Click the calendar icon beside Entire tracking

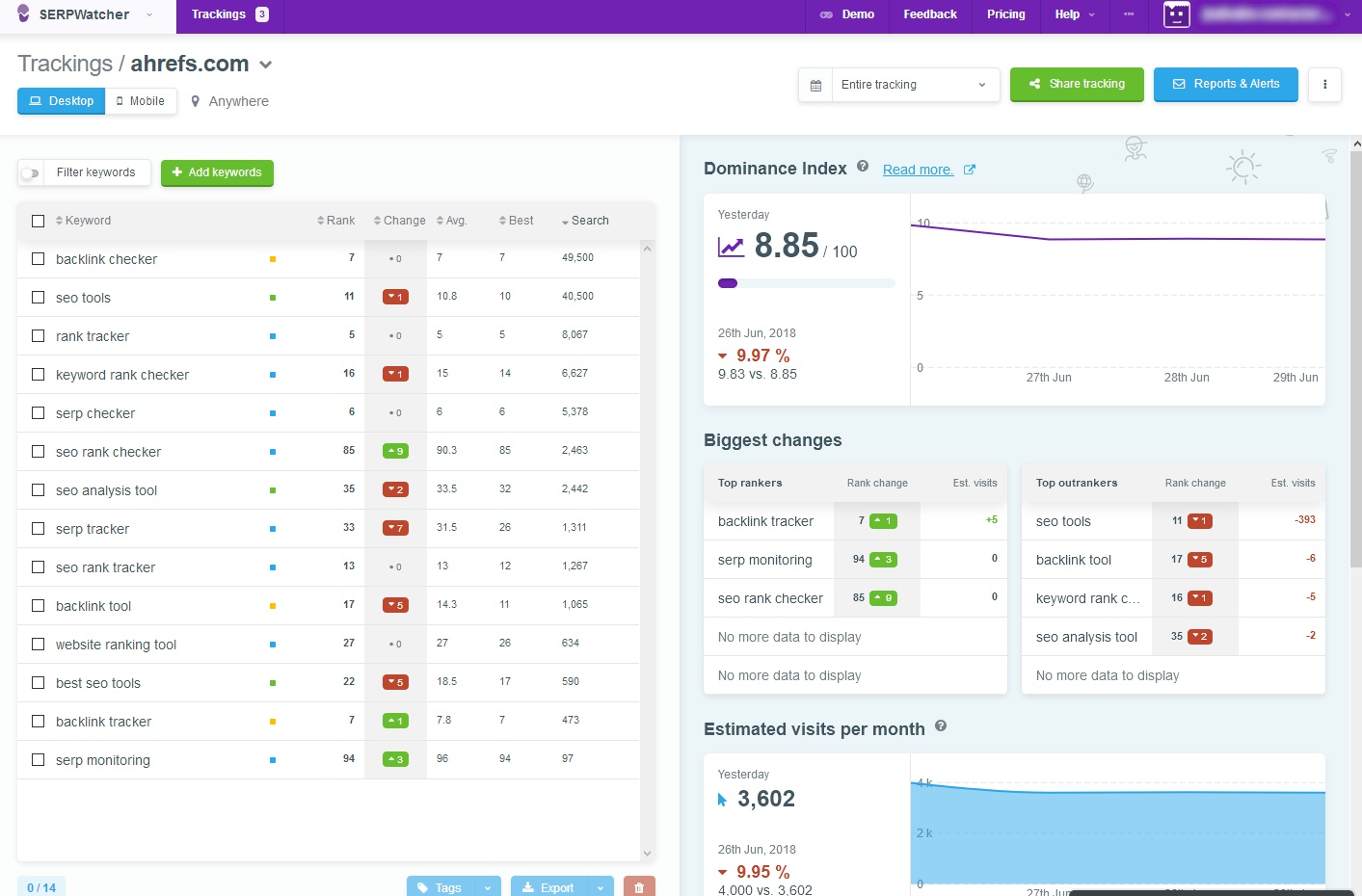[815, 85]
